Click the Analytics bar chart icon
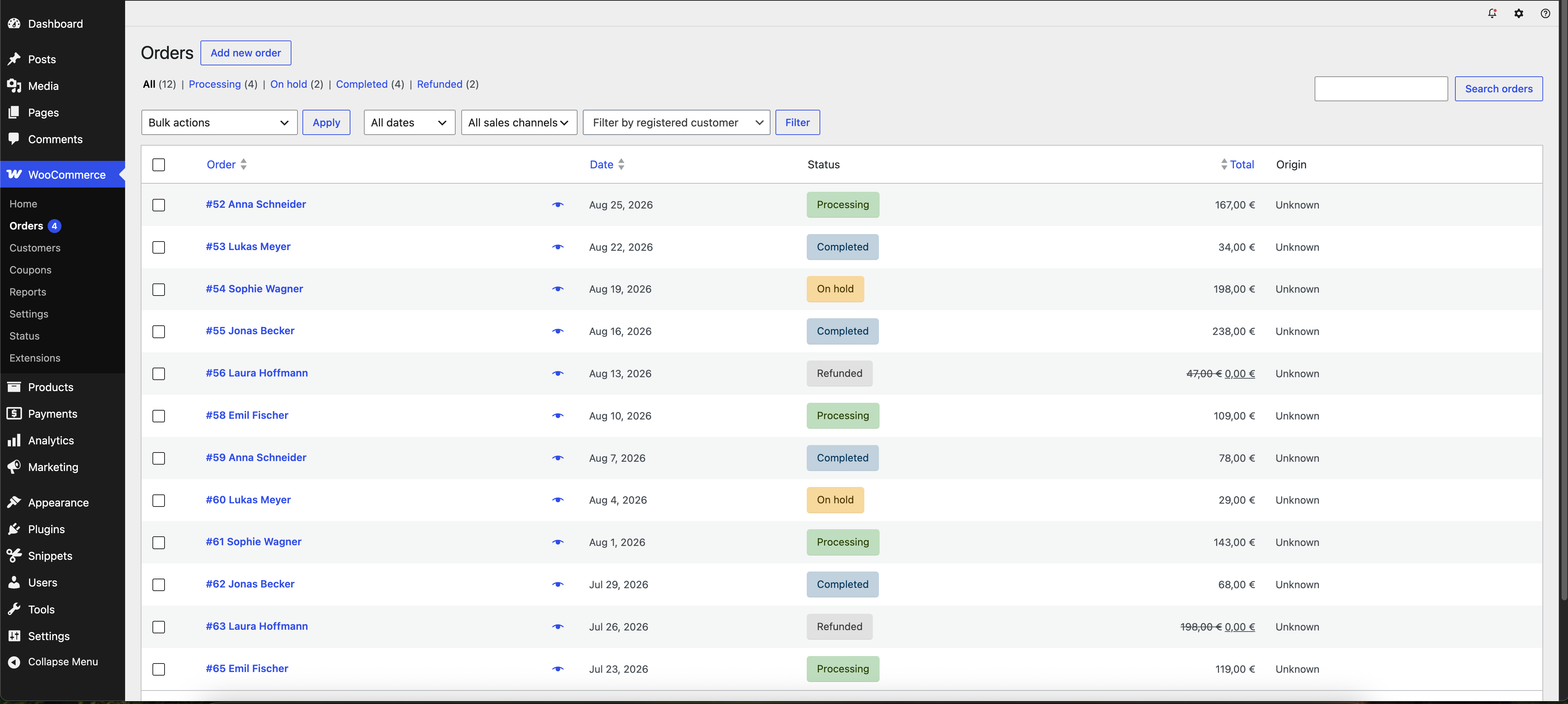This screenshot has height=704, width=1568. tap(14, 440)
